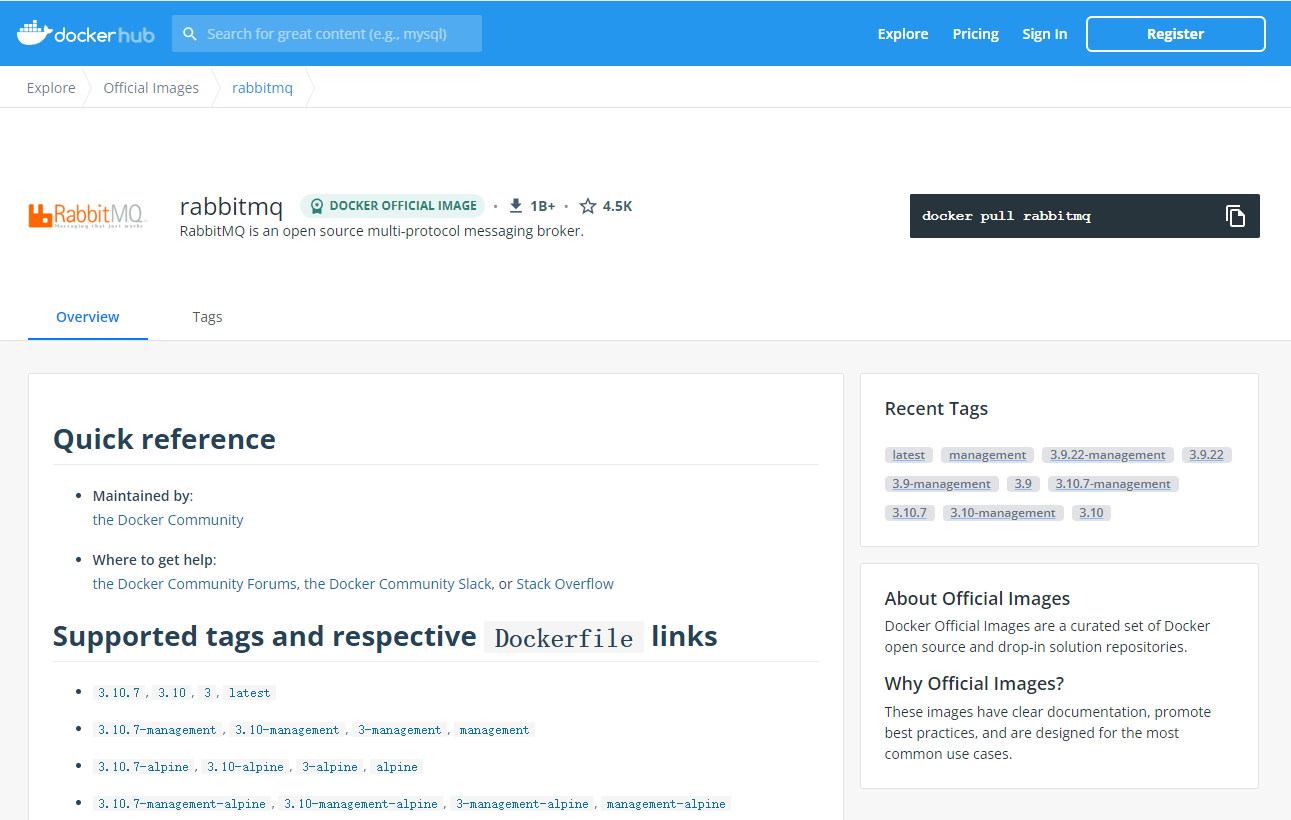The image size is (1291, 820).
Task: Open the Docker Community maintainer link
Action: point(168,520)
